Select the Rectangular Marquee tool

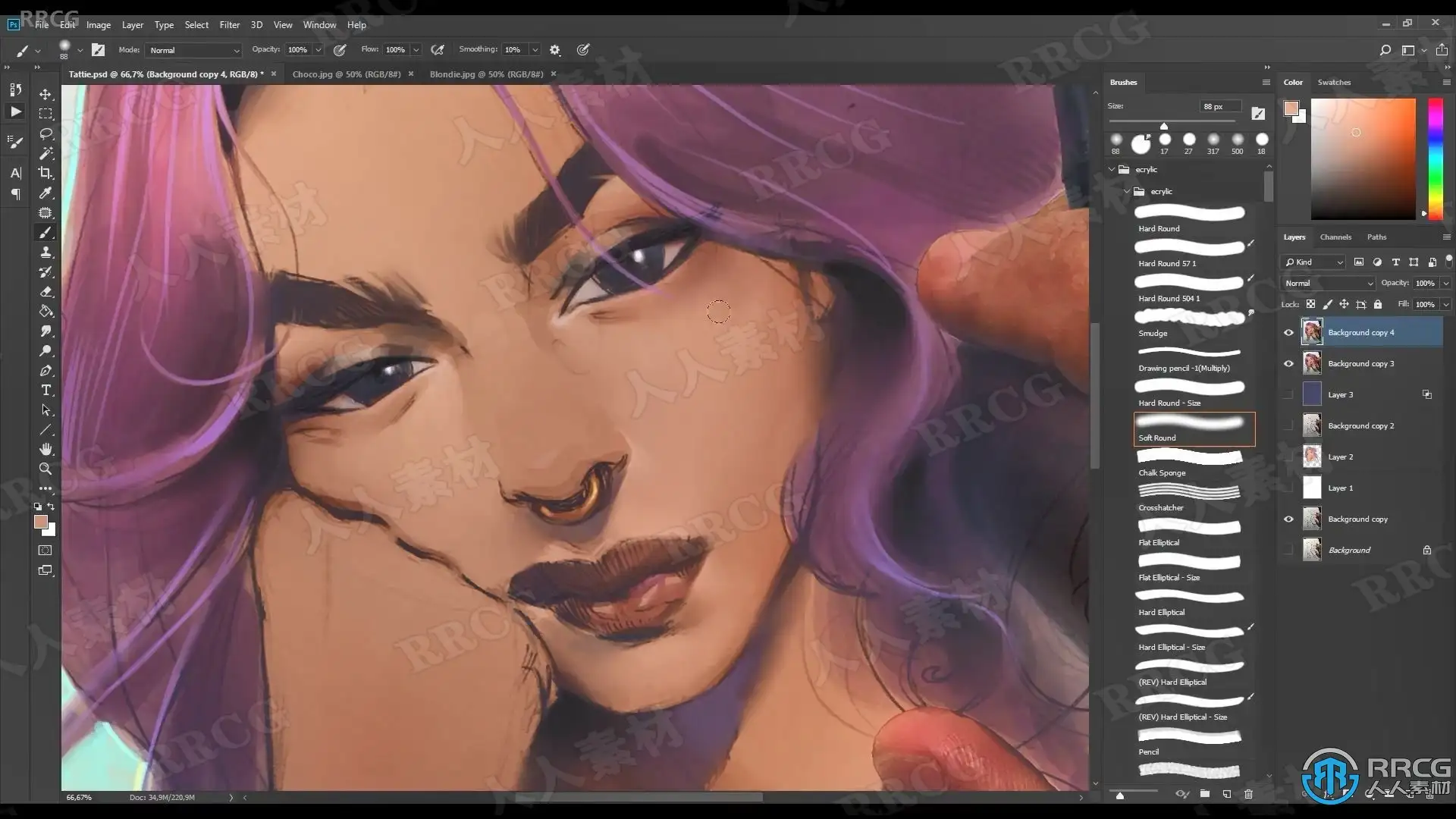point(45,114)
